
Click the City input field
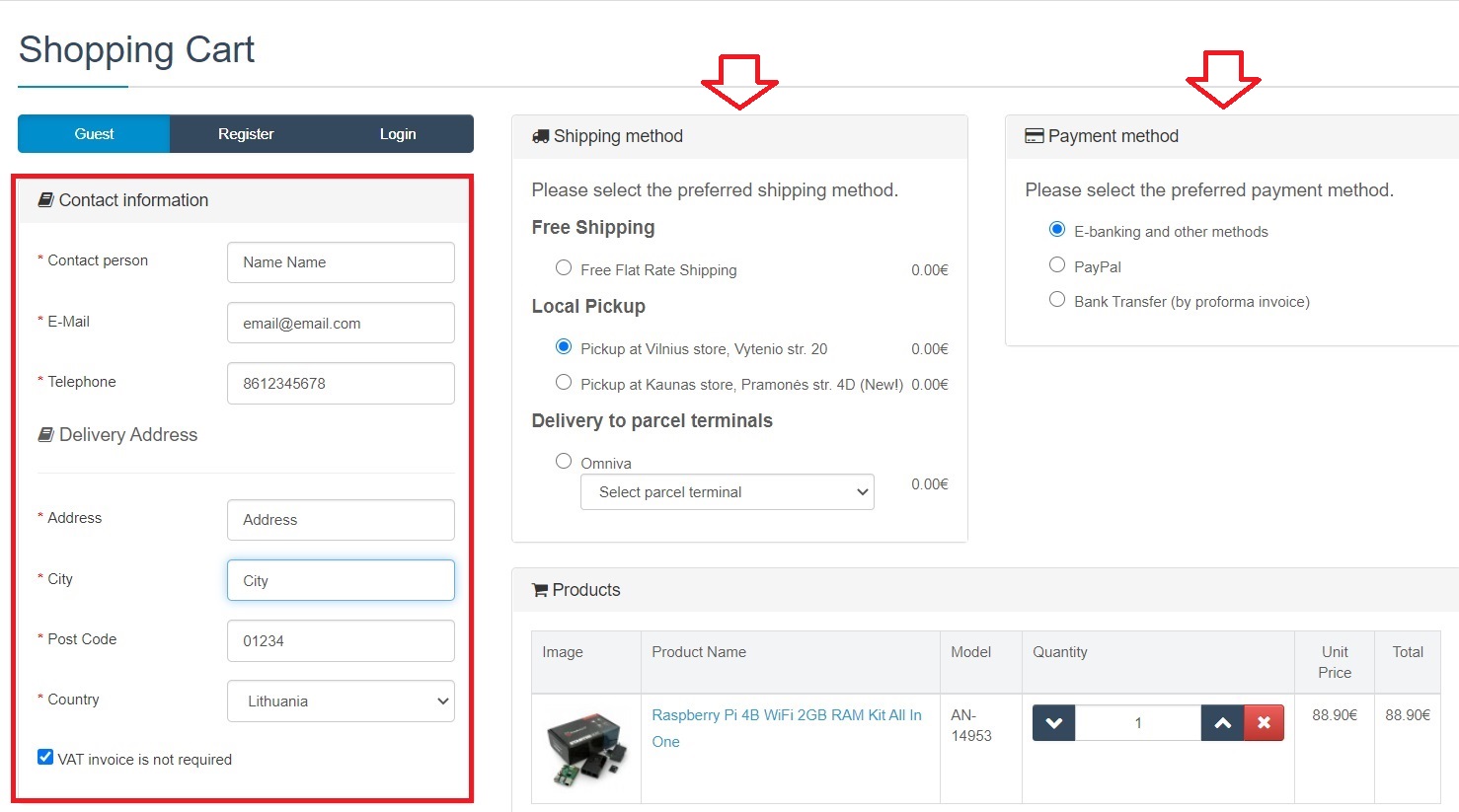(341, 580)
